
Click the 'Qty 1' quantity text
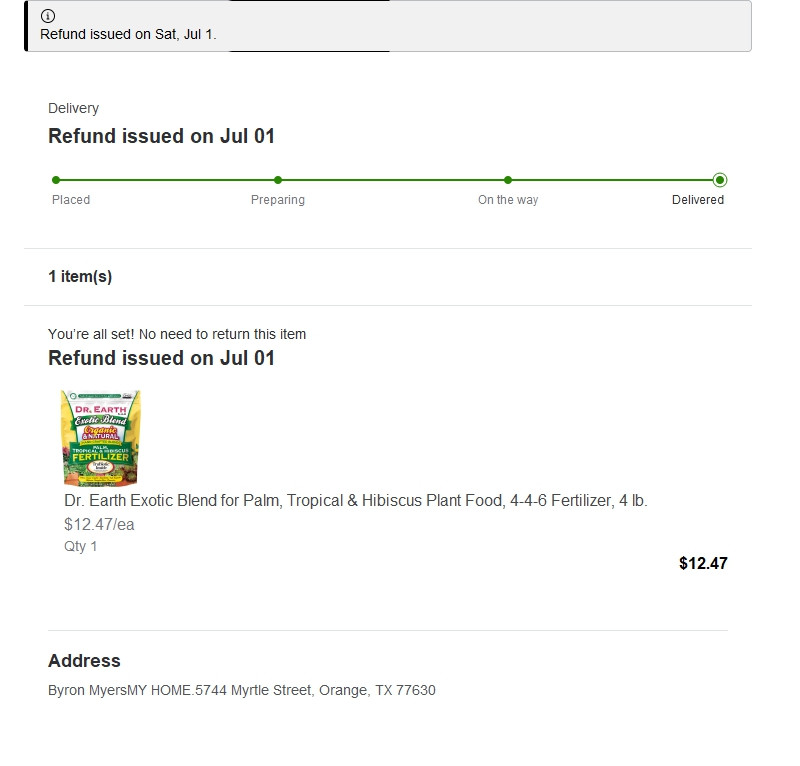[81, 547]
